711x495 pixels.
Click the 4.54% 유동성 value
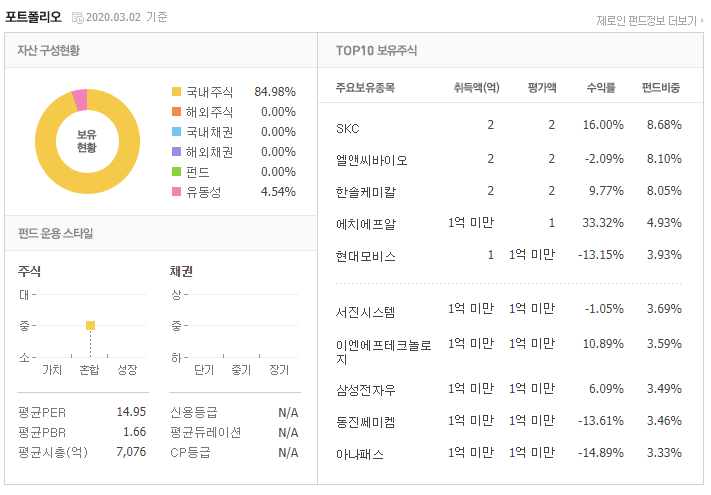pos(278,192)
